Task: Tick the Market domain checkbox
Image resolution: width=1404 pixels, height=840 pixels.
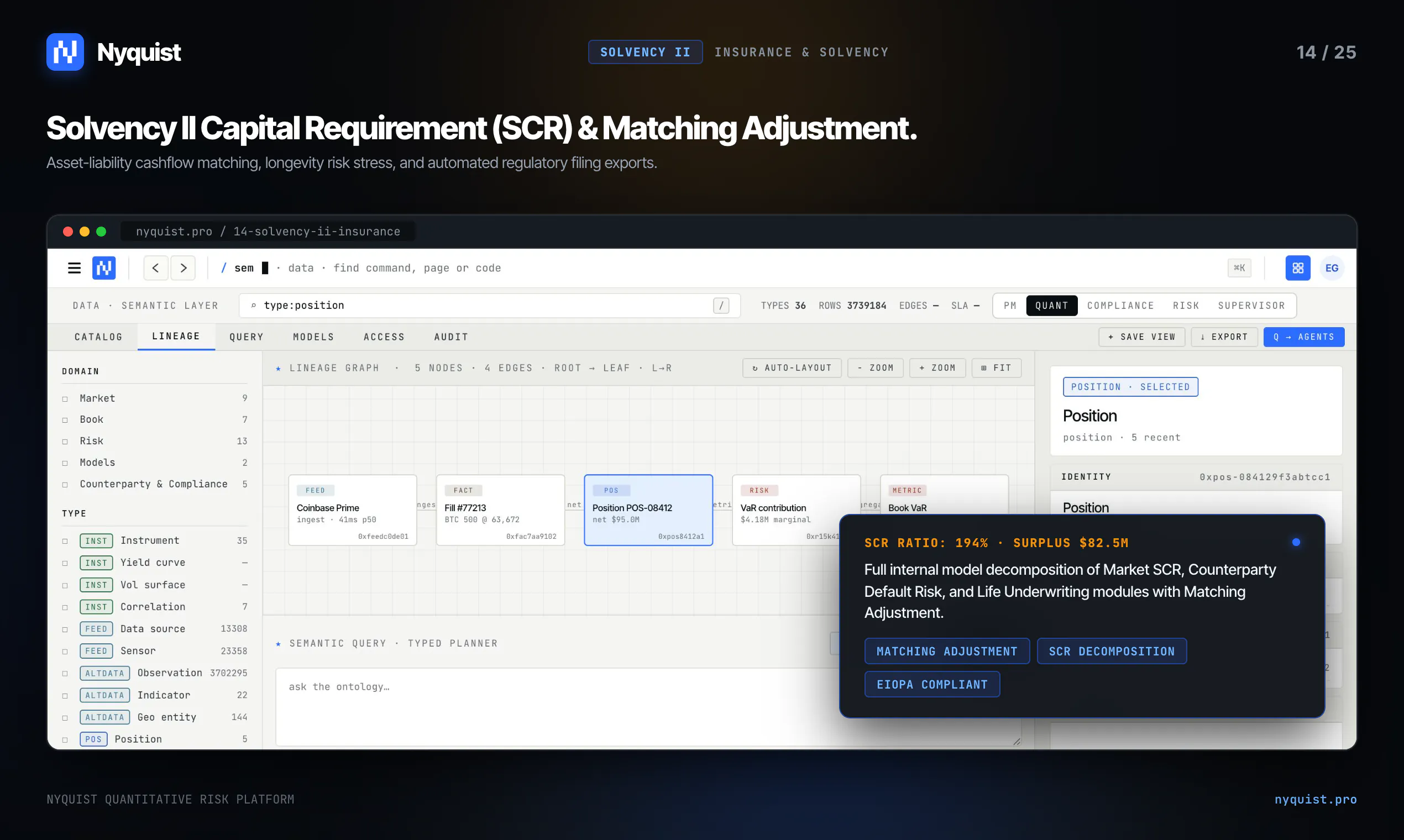Action: (x=65, y=399)
